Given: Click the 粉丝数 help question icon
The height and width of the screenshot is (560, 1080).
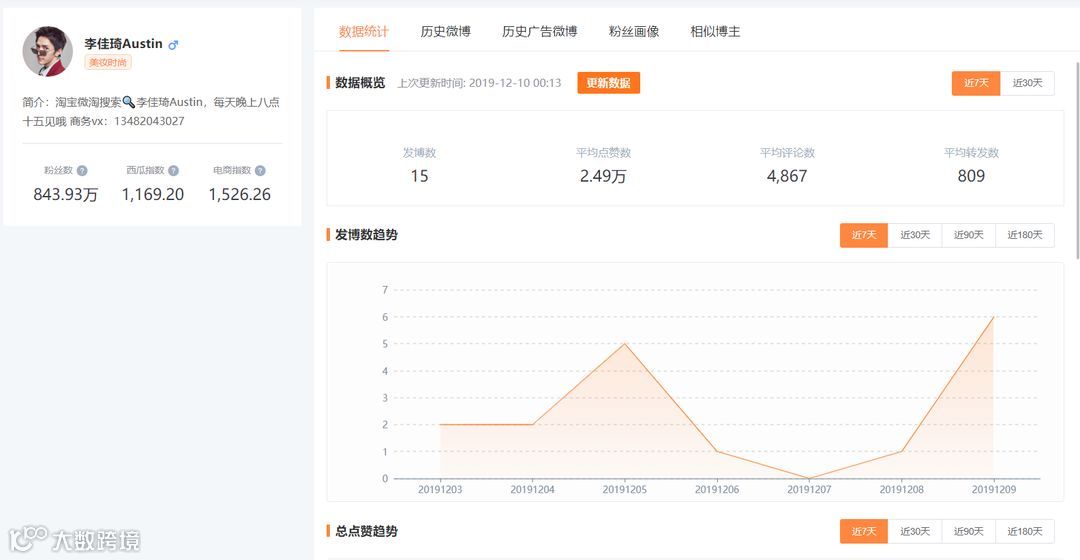Looking at the screenshot, I should click(x=82, y=171).
